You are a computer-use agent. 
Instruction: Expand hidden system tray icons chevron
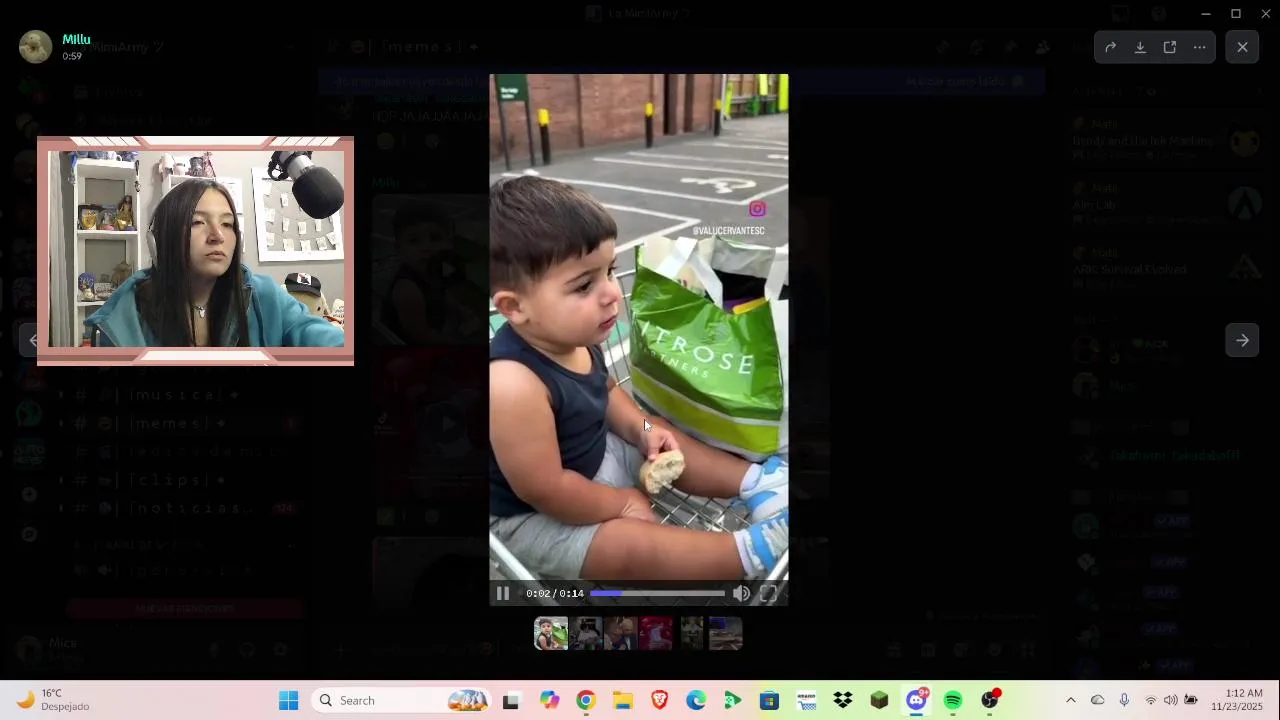tap(1071, 700)
